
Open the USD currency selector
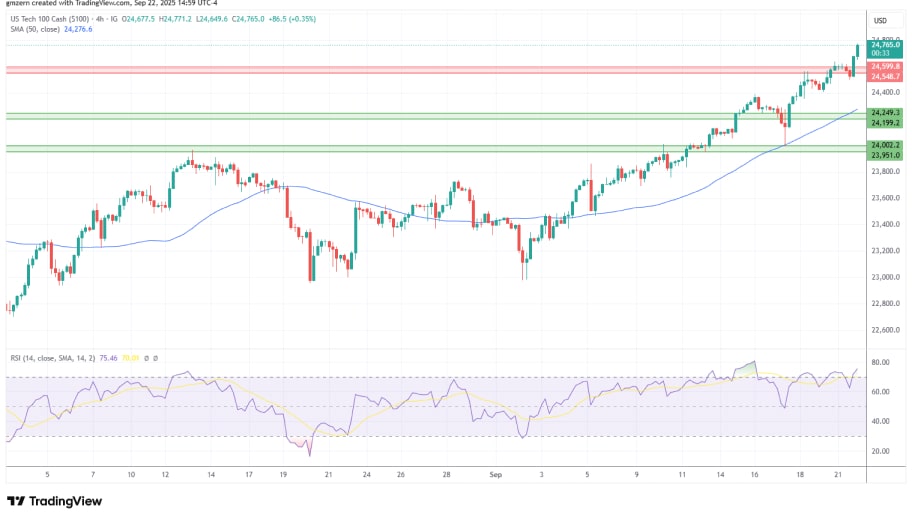pyautogui.click(x=880, y=21)
